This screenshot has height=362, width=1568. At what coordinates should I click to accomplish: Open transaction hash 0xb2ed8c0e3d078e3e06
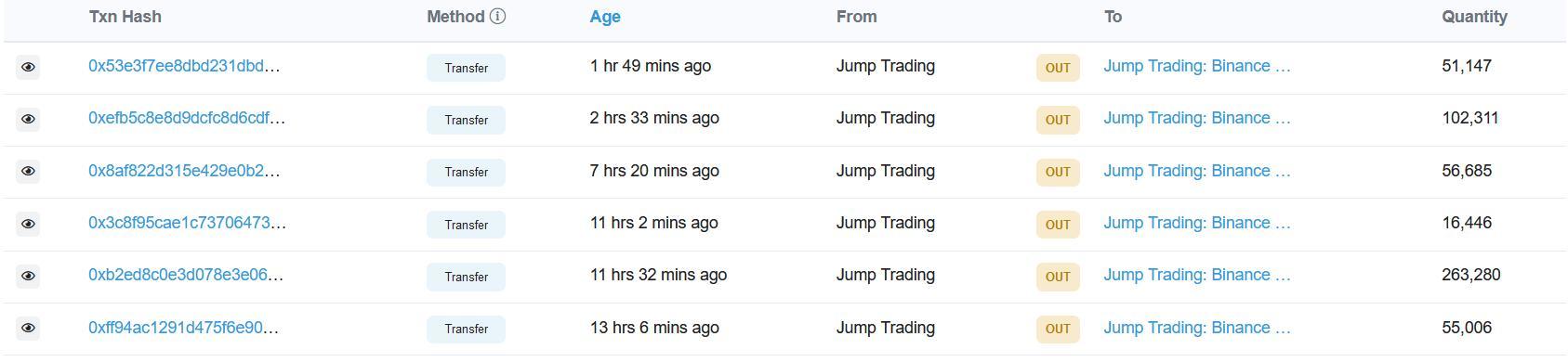(186, 275)
